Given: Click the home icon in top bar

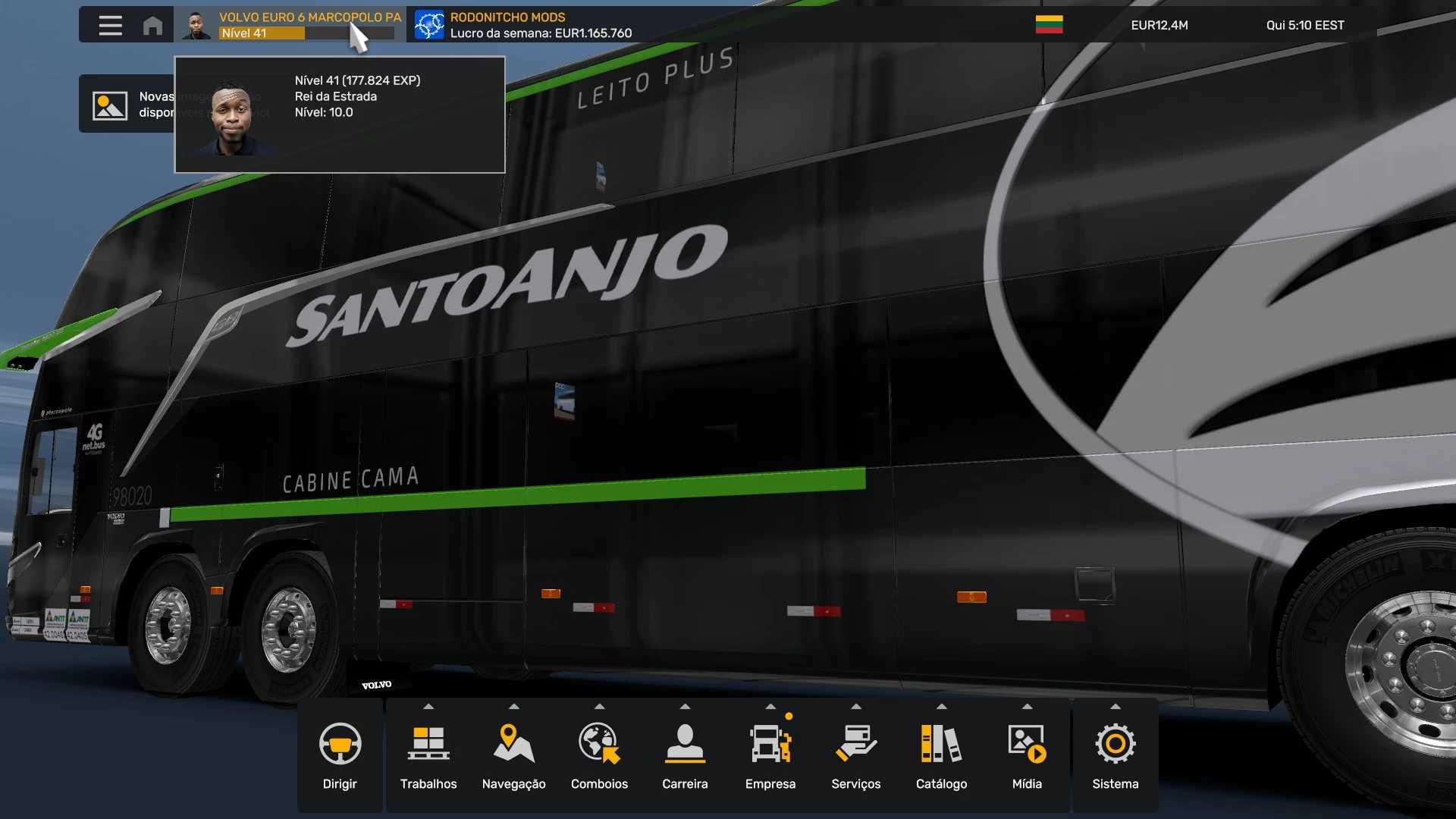Looking at the screenshot, I should [152, 25].
